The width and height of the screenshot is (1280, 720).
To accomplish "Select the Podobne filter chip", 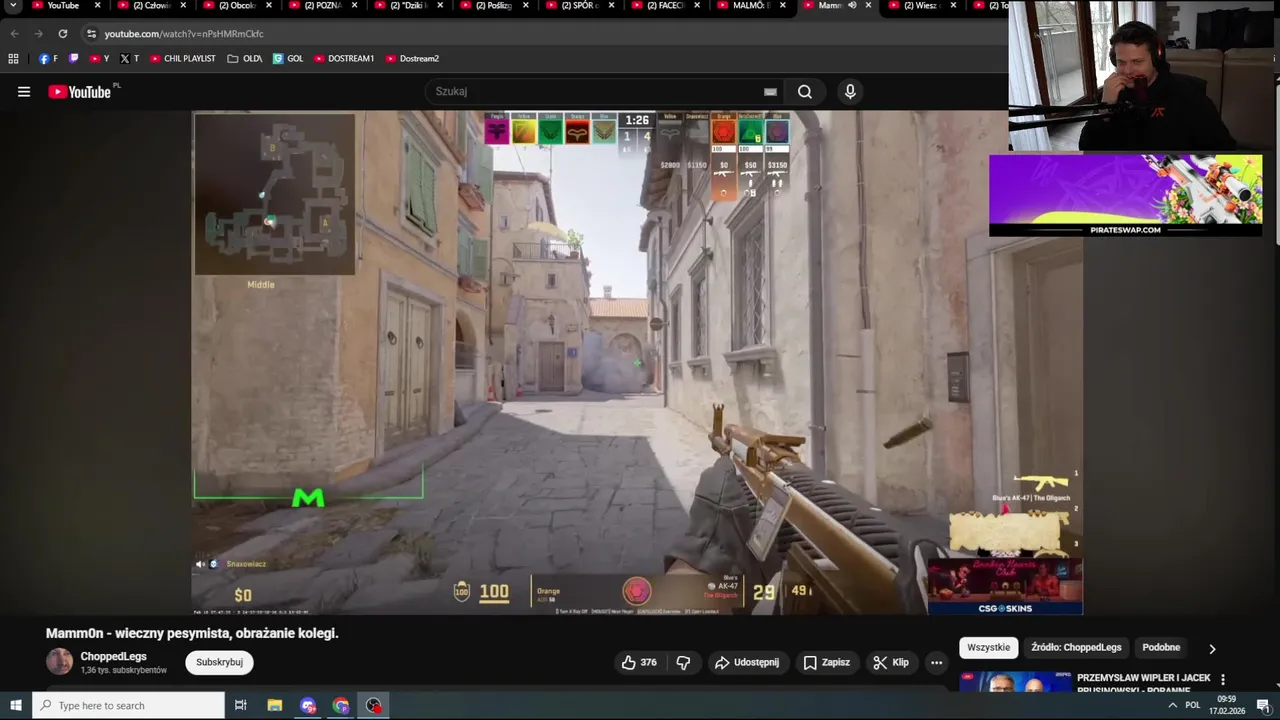I will pos(1161,648).
